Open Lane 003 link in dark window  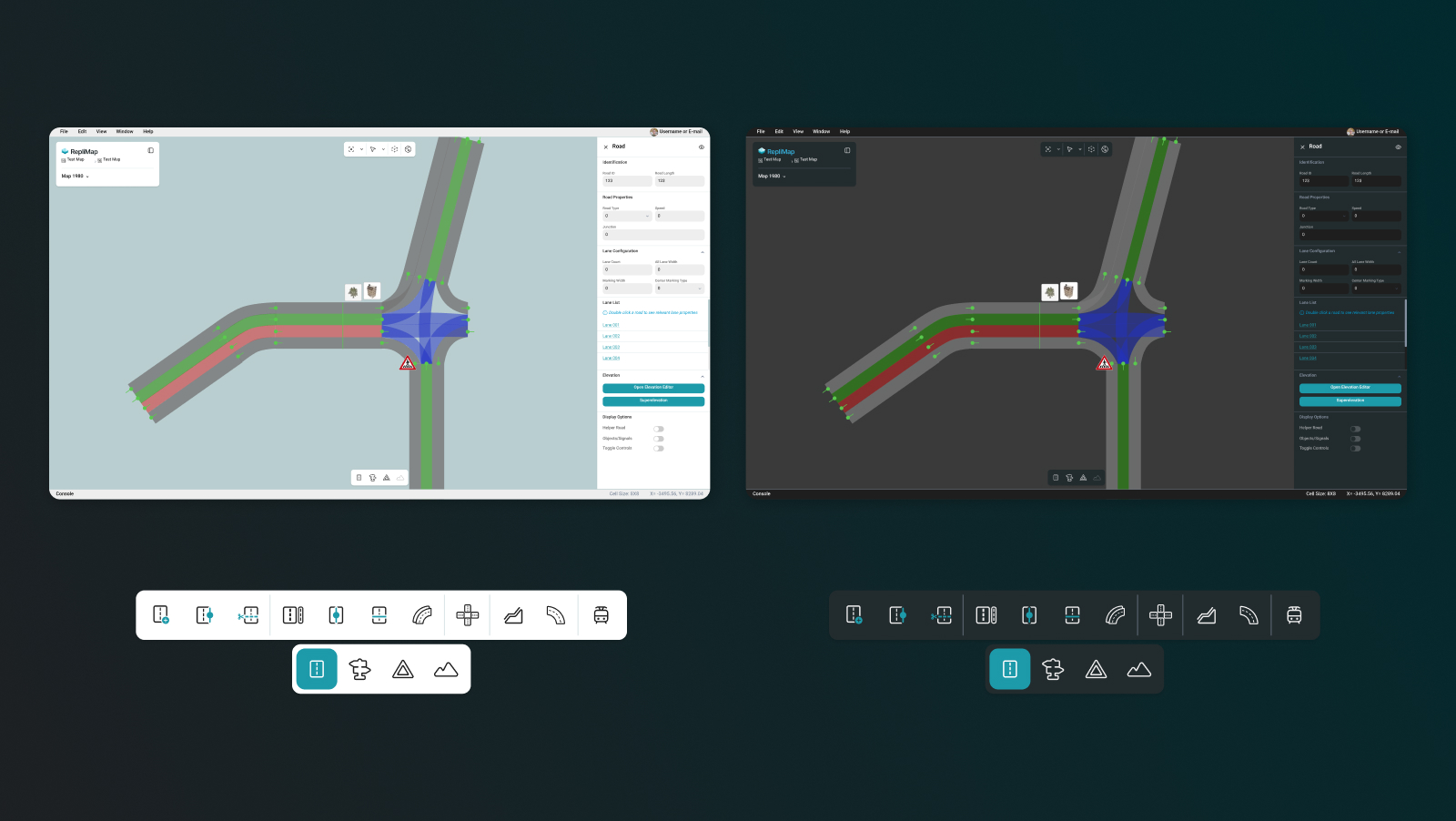coord(1308,348)
